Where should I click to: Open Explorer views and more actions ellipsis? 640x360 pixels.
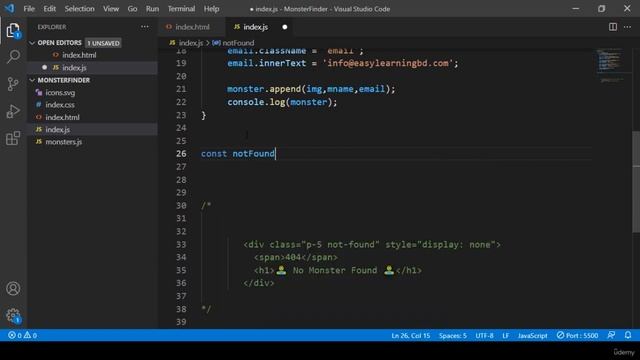coord(145,27)
